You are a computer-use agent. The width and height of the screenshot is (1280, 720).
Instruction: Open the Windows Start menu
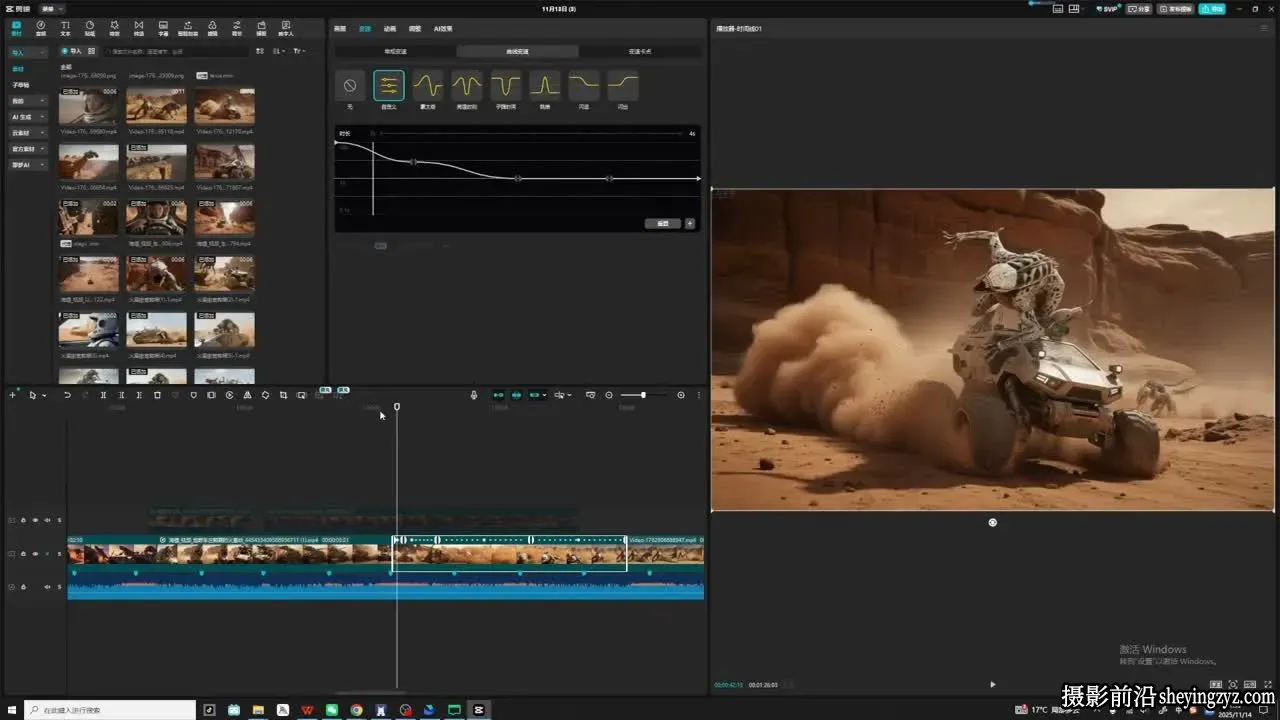[12, 710]
